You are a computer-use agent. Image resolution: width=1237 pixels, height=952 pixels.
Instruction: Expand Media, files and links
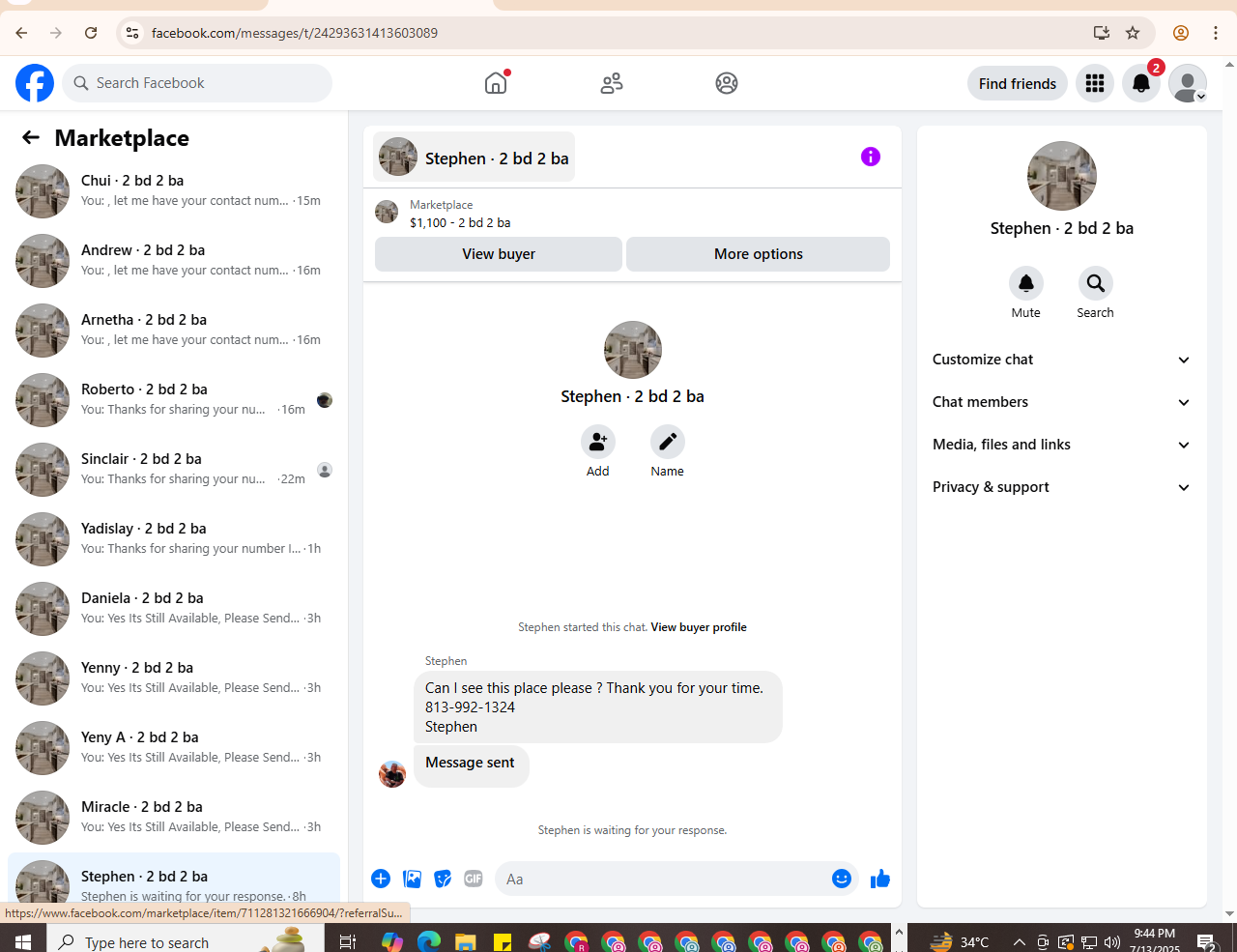[1062, 445]
